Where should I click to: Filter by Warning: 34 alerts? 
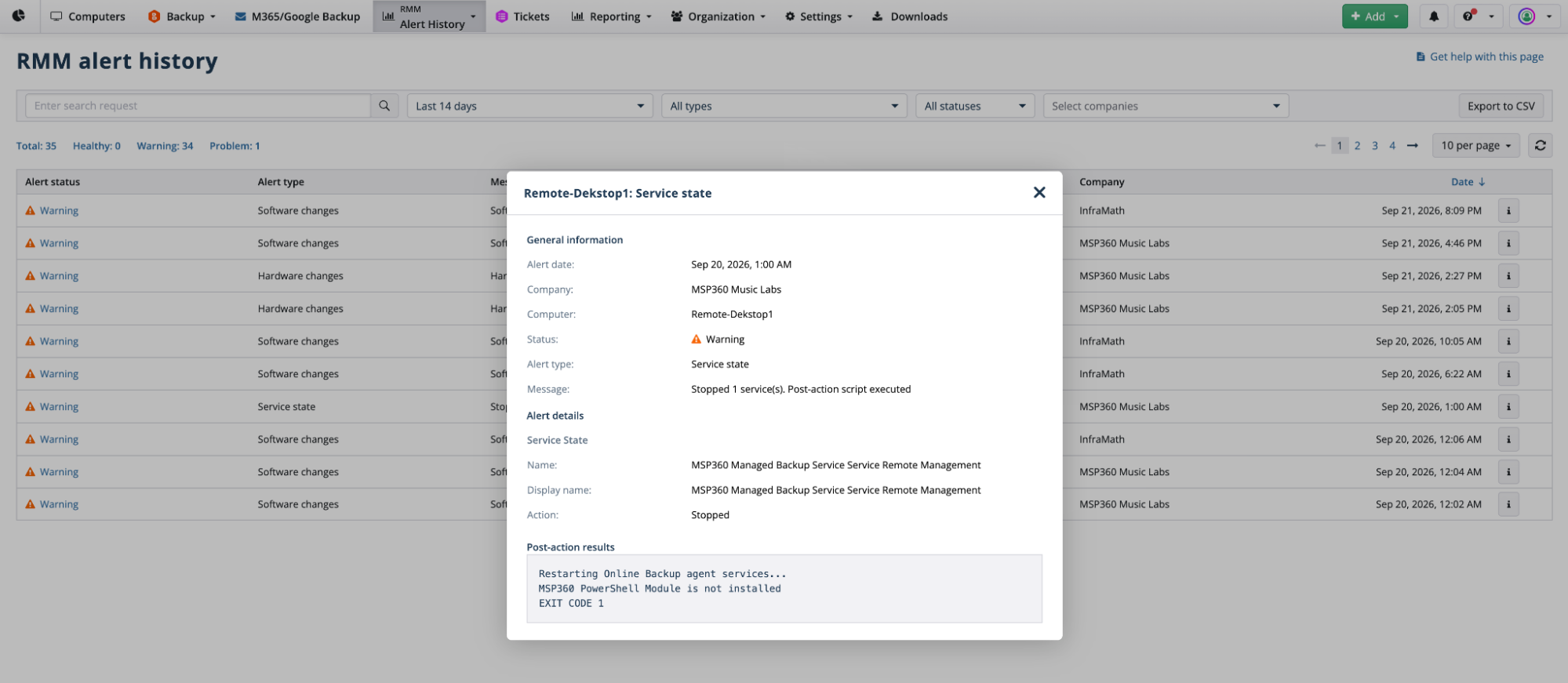click(x=165, y=146)
